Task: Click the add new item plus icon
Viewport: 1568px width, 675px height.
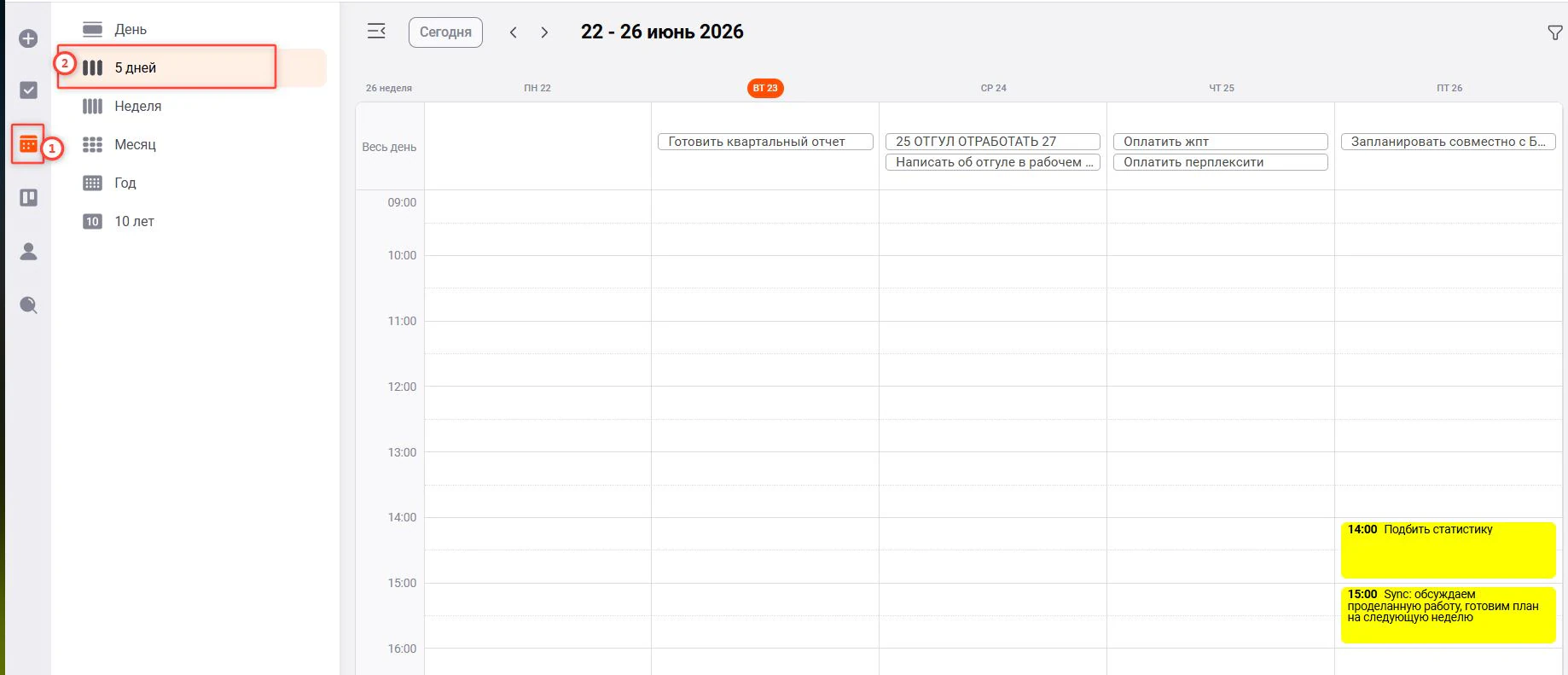Action: point(28,38)
